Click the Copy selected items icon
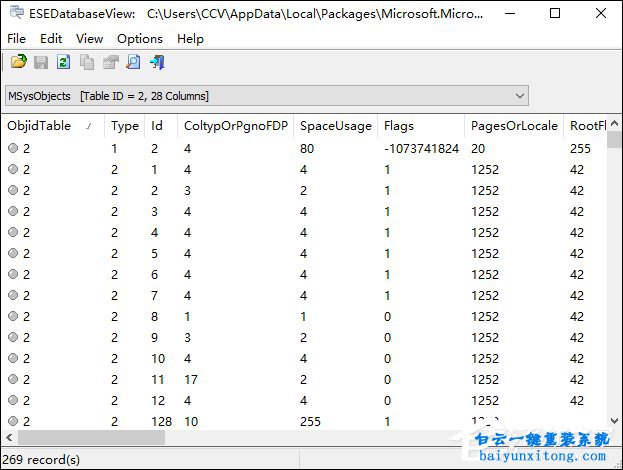The width and height of the screenshot is (623, 470). tap(87, 62)
